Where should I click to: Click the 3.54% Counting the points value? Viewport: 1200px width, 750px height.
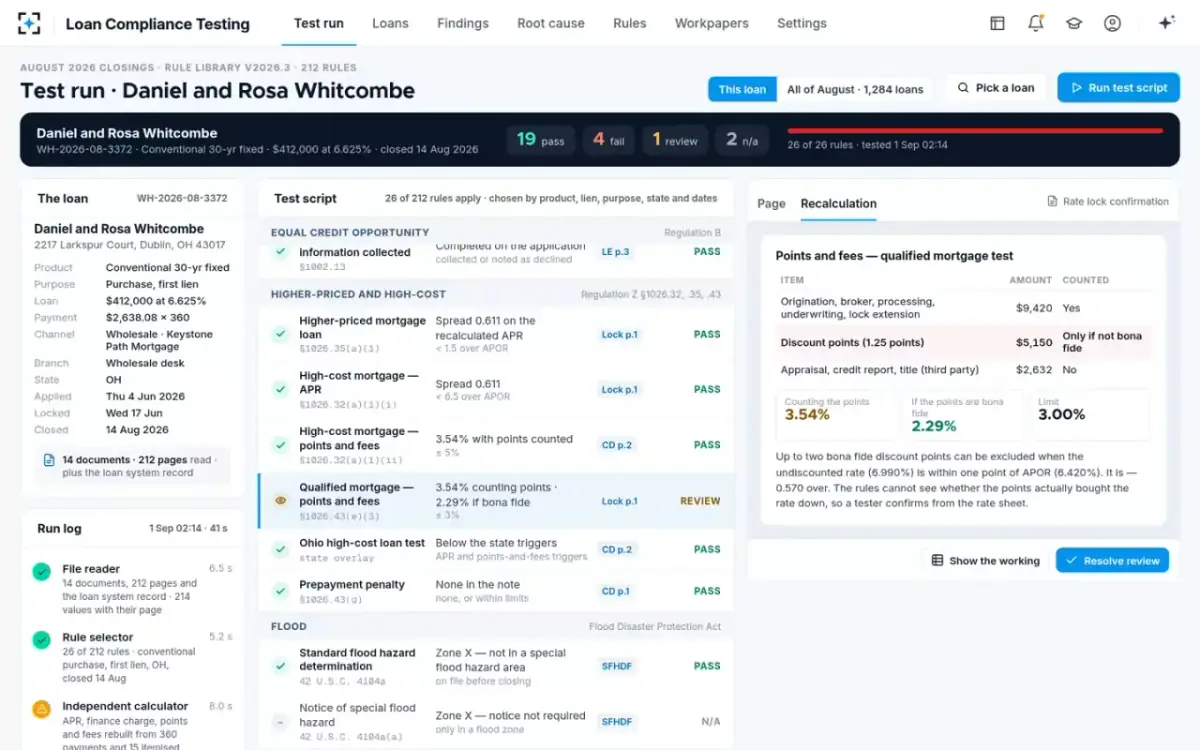pyautogui.click(x=807, y=414)
